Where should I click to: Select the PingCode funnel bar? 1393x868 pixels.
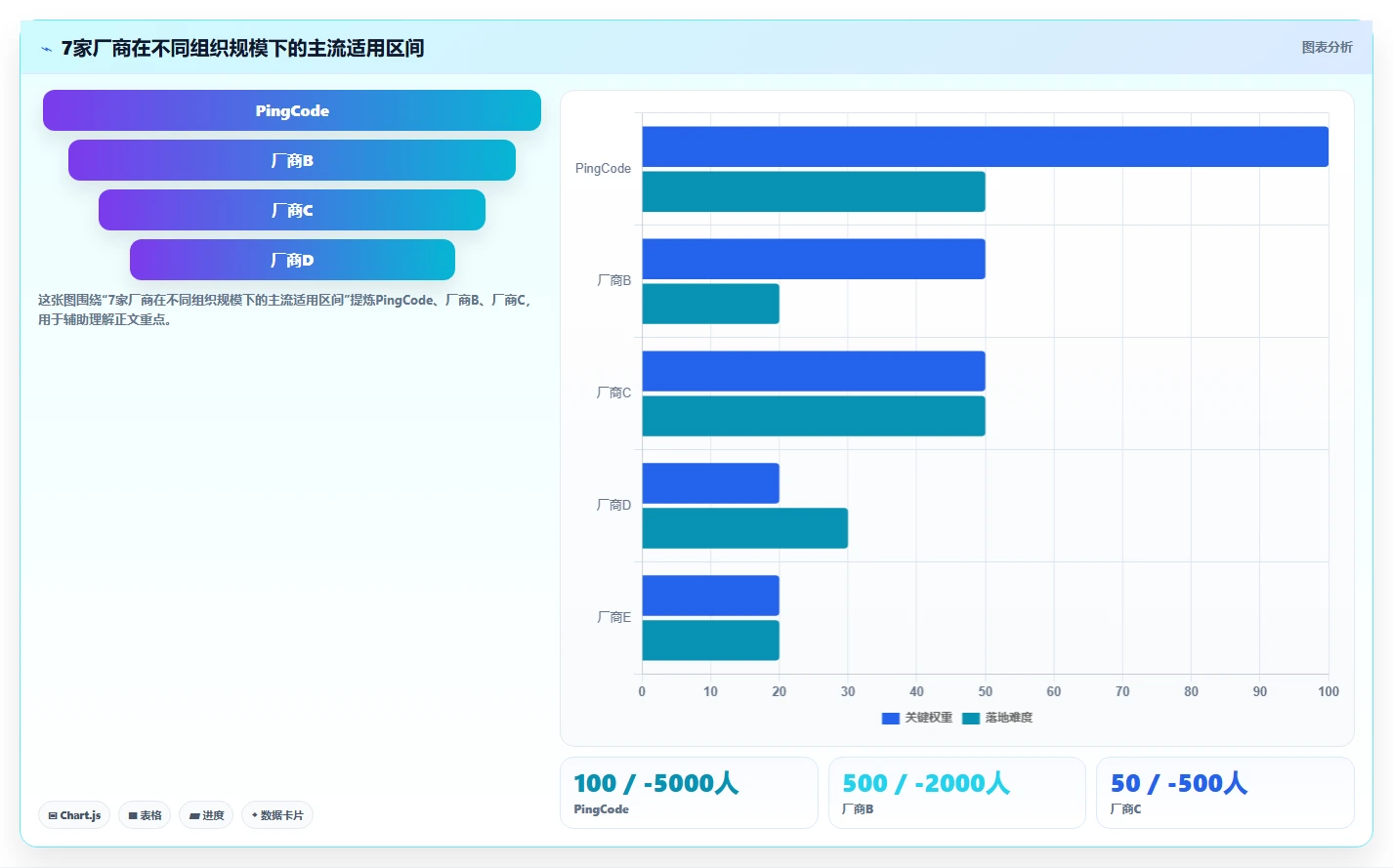(x=292, y=110)
